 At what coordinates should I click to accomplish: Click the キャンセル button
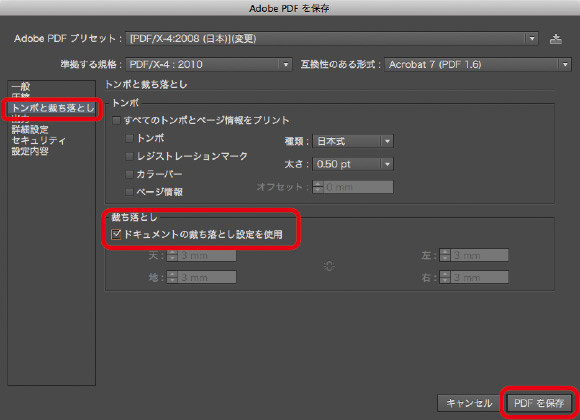point(469,403)
